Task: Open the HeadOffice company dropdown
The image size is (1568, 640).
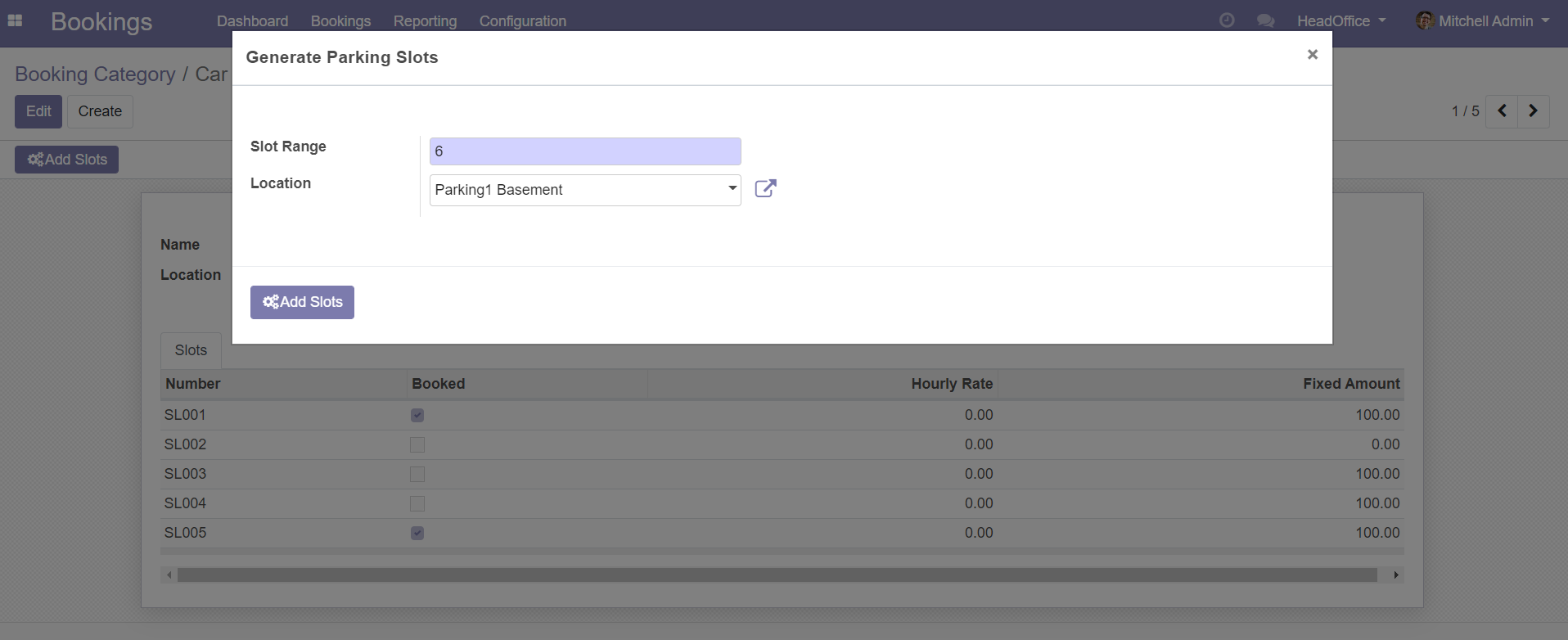Action: tap(1340, 20)
